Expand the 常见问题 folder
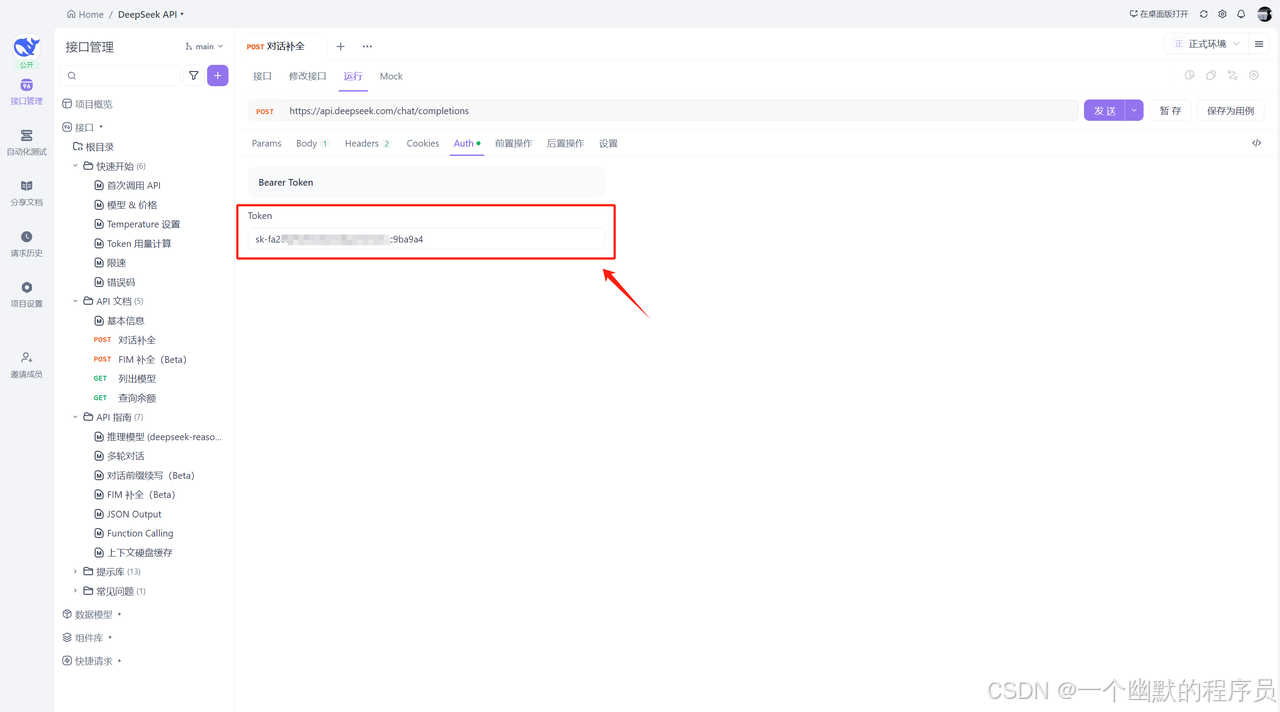Image resolution: width=1280 pixels, height=712 pixels. coord(75,591)
